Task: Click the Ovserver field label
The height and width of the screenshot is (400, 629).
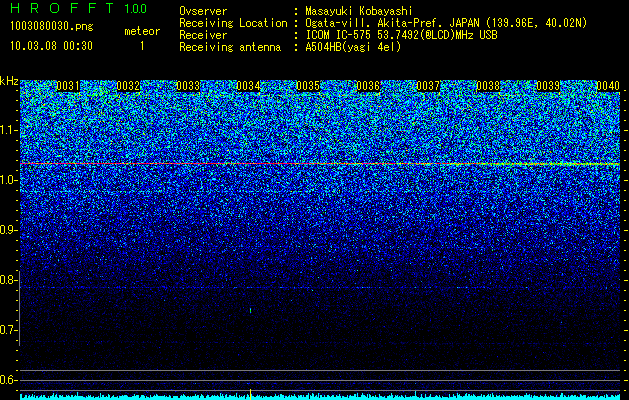Action: click(x=203, y=11)
